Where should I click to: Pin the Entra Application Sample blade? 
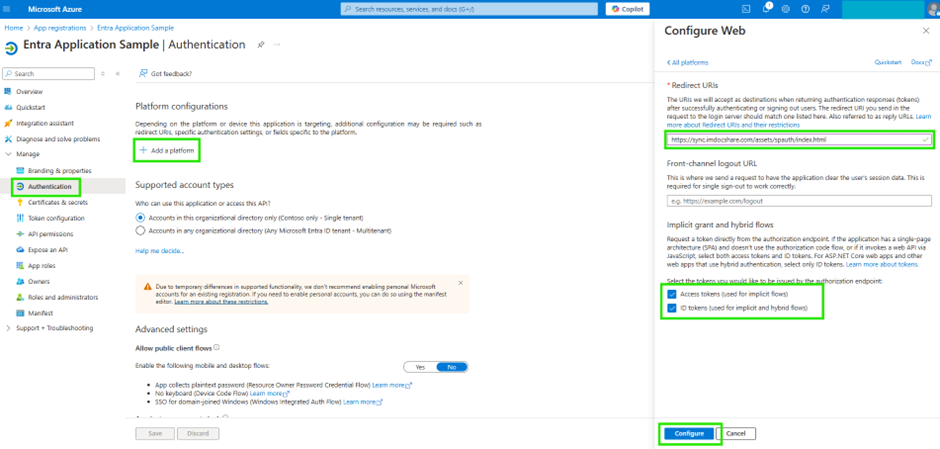coord(261,45)
